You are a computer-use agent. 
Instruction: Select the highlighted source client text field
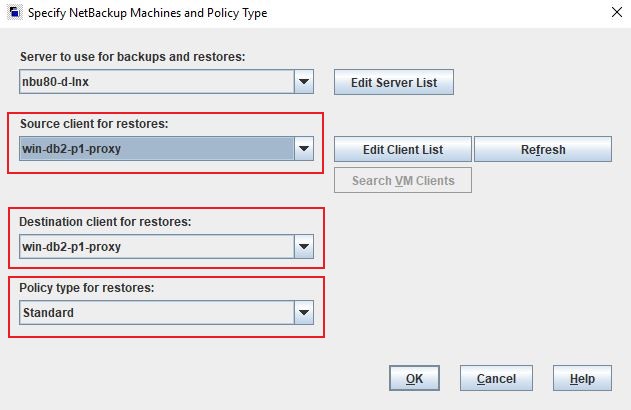point(155,149)
